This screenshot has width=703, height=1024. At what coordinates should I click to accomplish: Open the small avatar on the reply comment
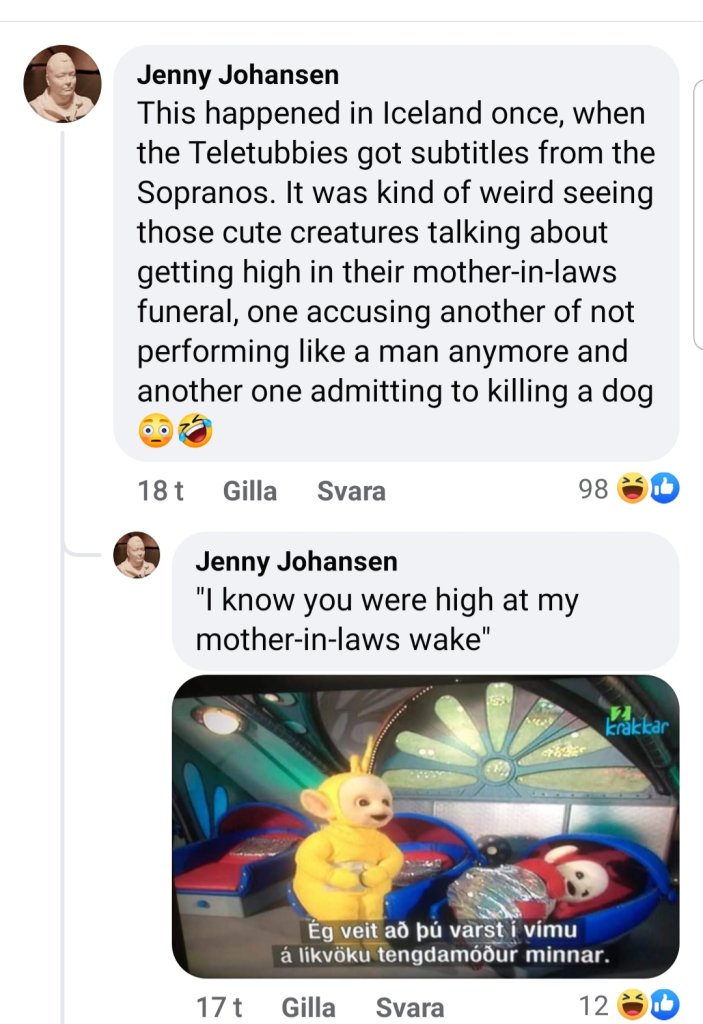(x=137, y=555)
